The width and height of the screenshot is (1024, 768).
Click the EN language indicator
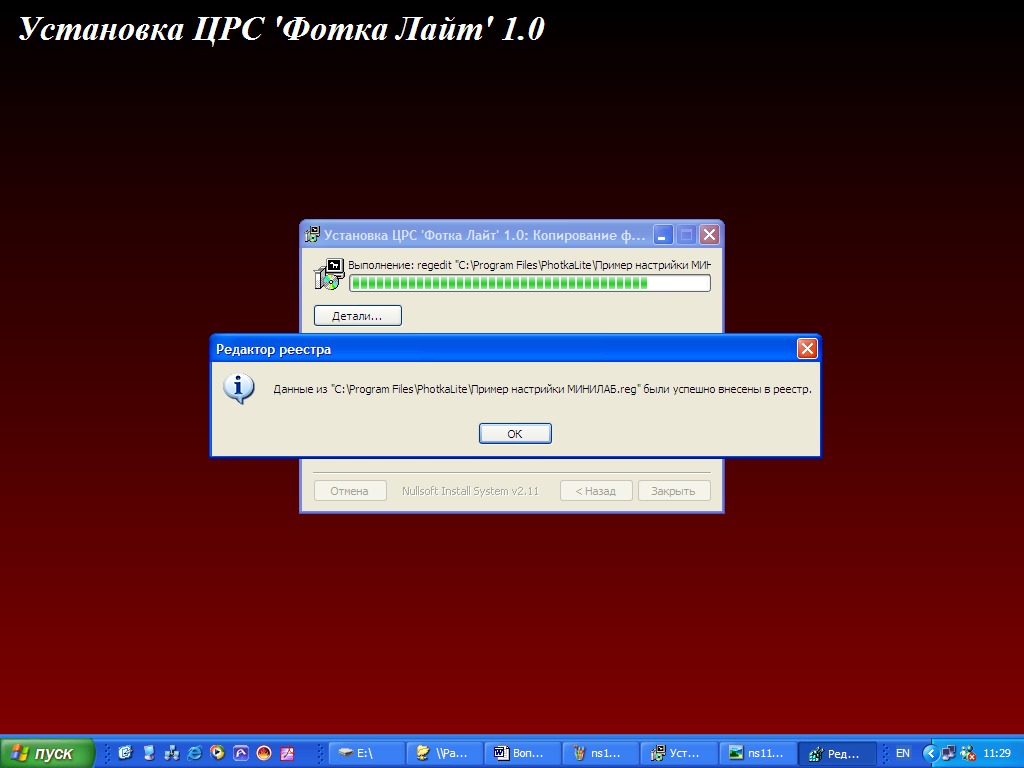903,753
